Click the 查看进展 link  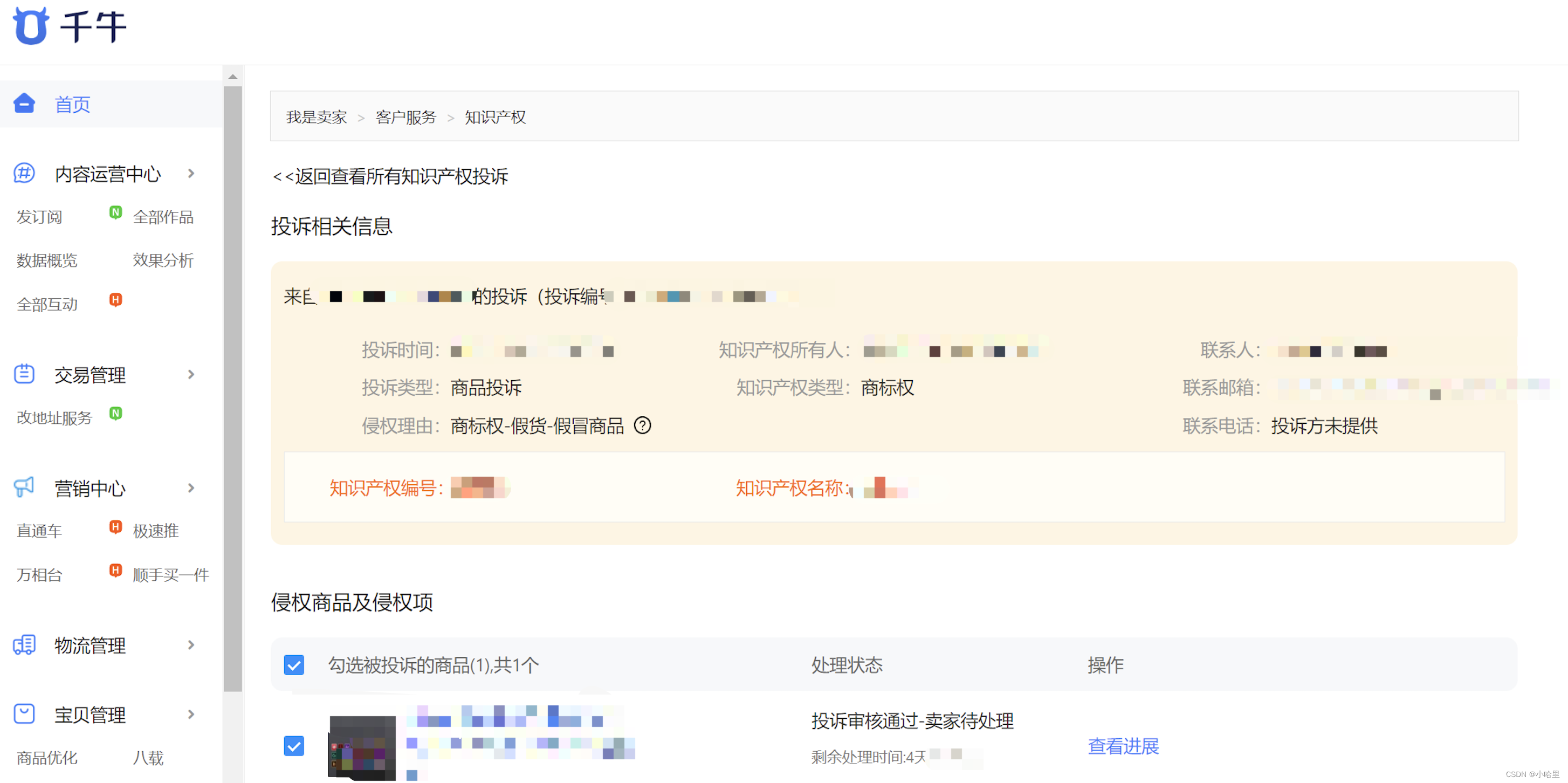[1123, 746]
